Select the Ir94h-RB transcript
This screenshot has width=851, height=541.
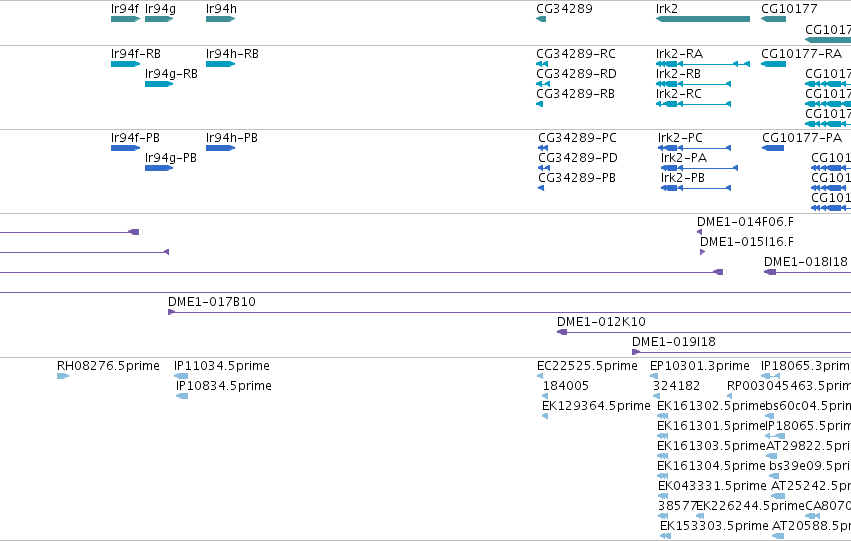tap(220, 64)
